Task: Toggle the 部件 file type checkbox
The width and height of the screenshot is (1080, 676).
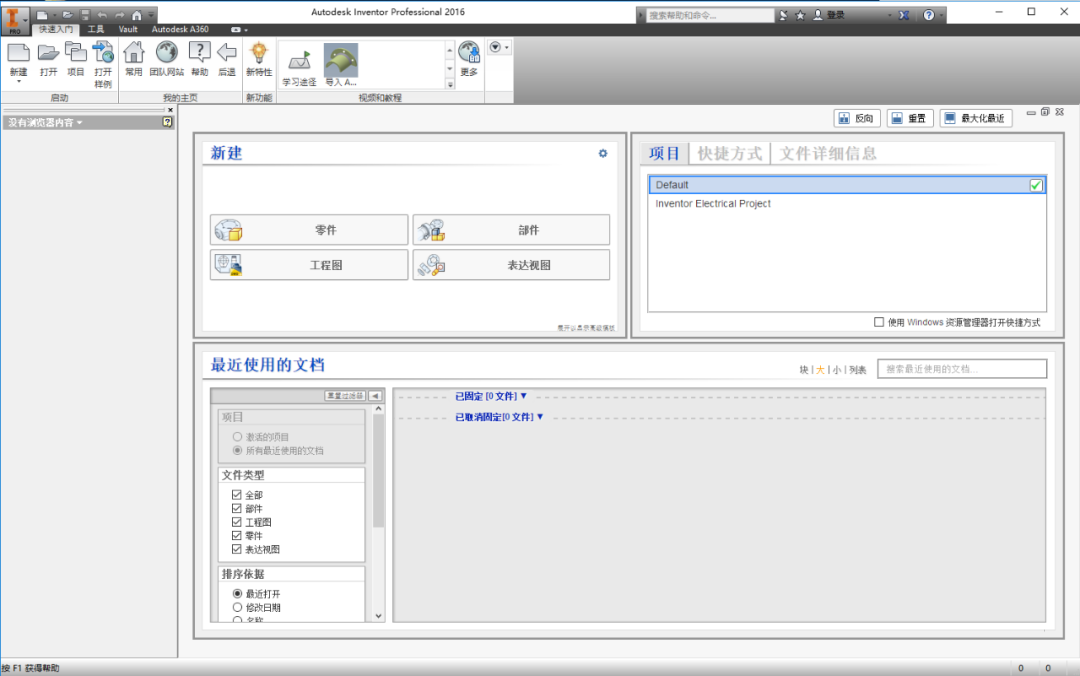Action: (236, 509)
